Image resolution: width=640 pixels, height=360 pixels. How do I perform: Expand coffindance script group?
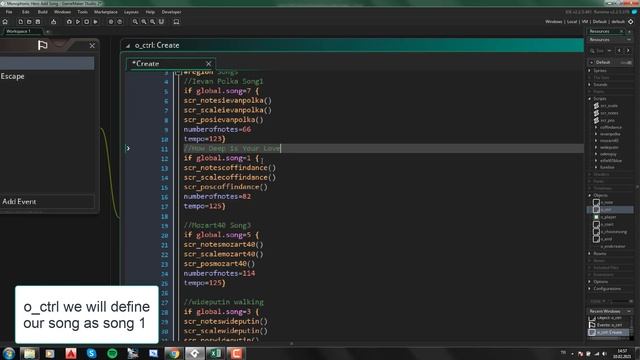[x=596, y=127]
